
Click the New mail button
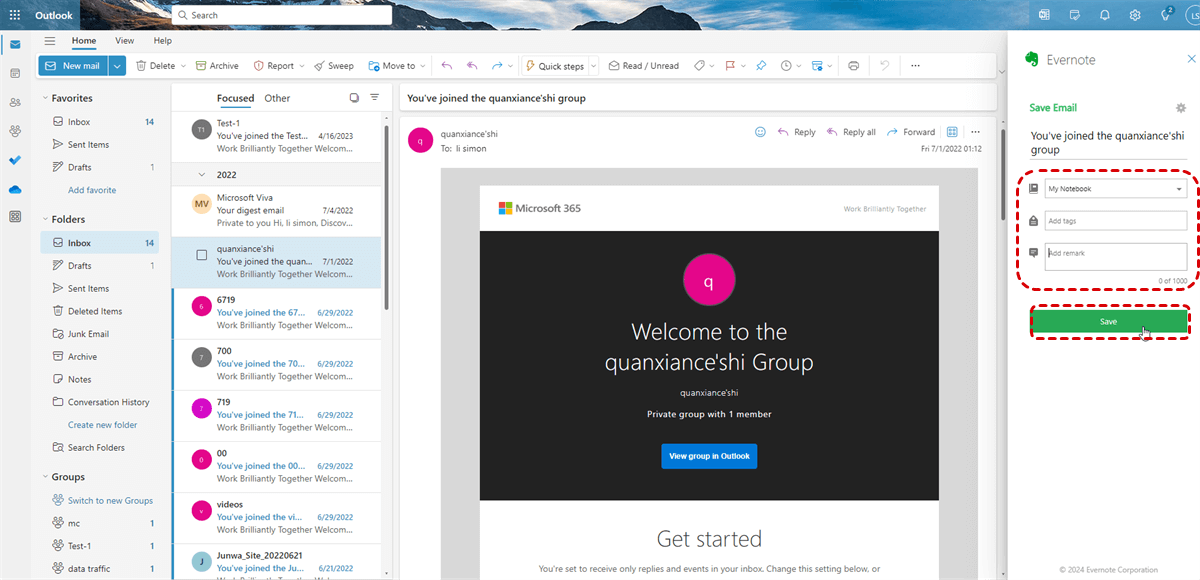(x=74, y=66)
